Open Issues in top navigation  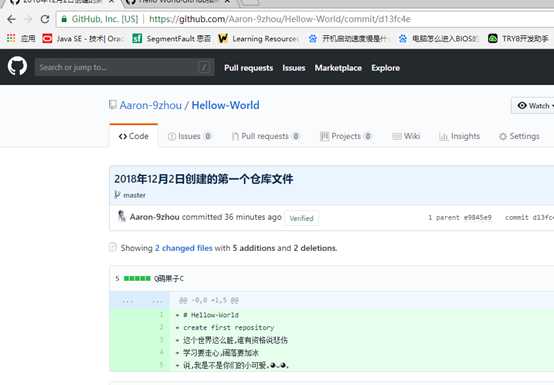pos(294,68)
